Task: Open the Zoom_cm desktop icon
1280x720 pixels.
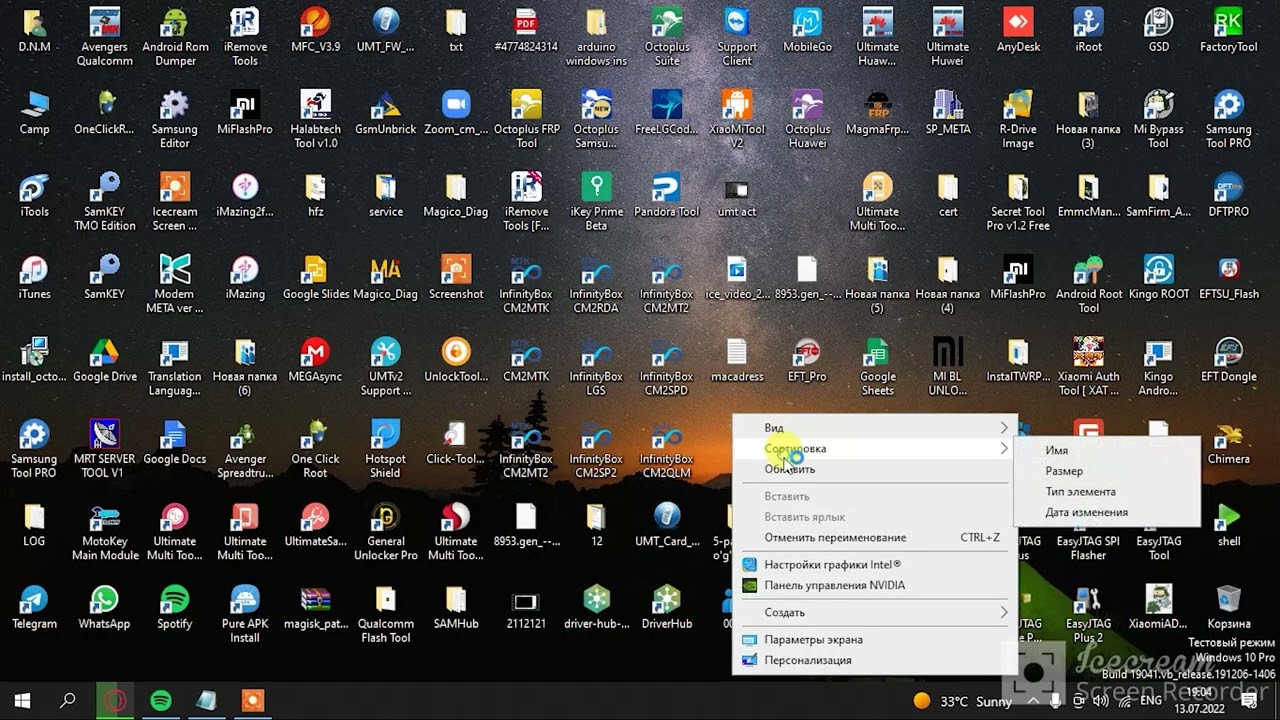Action: [456, 112]
